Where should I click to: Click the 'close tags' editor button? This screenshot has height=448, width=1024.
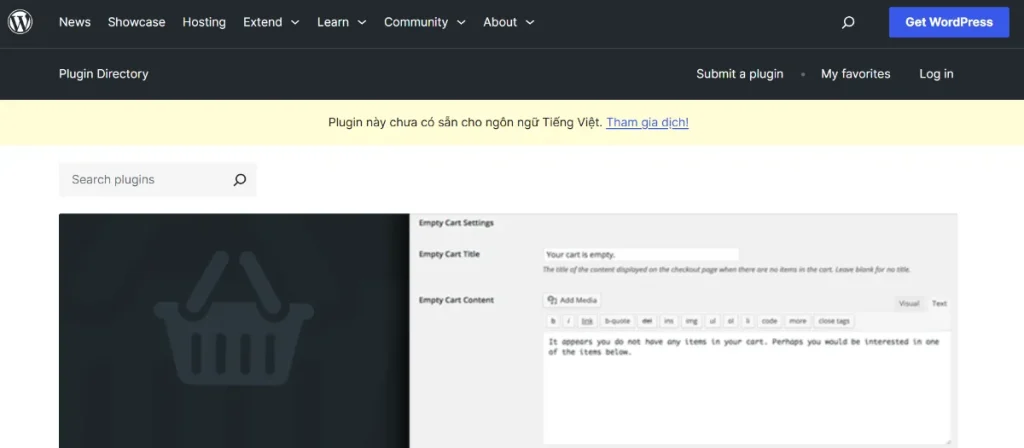[833, 321]
